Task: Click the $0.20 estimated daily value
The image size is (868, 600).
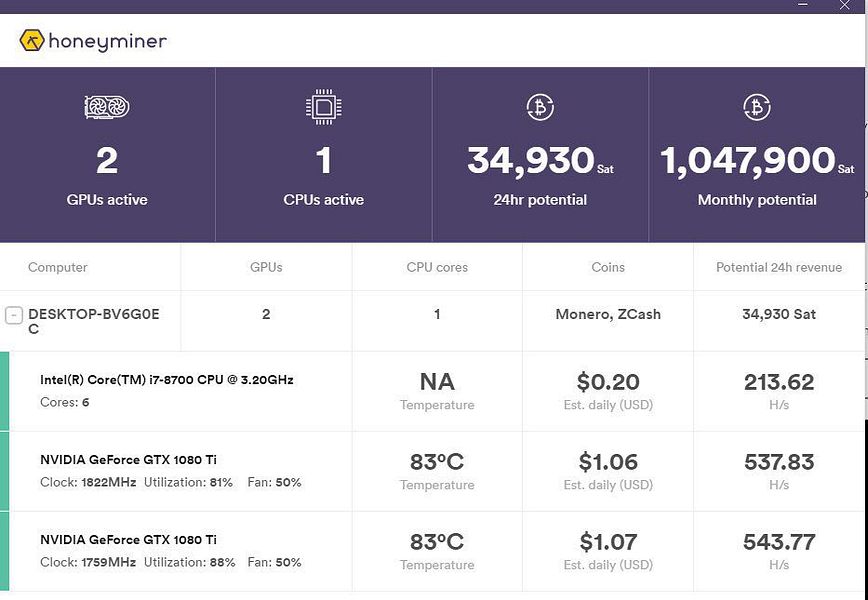Action: click(x=608, y=382)
